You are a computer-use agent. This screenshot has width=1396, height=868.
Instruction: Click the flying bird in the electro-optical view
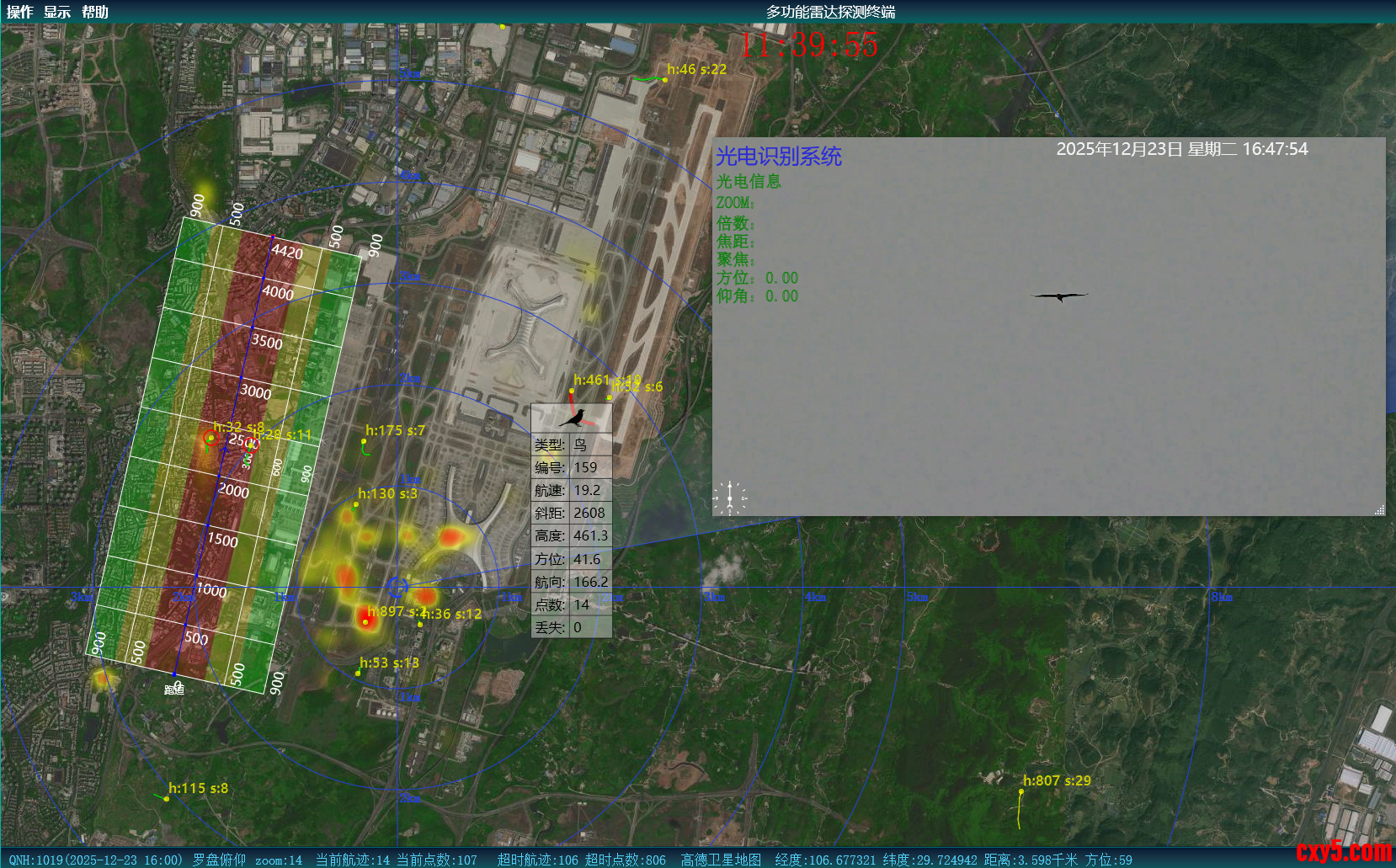point(1059,296)
